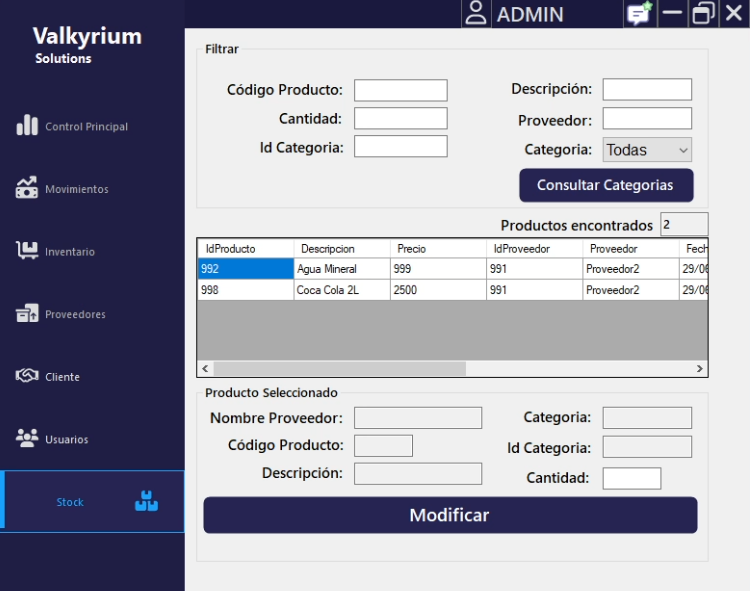The height and width of the screenshot is (591, 750).
Task: Click the Proveedores sidebar icon
Action: click(27, 314)
